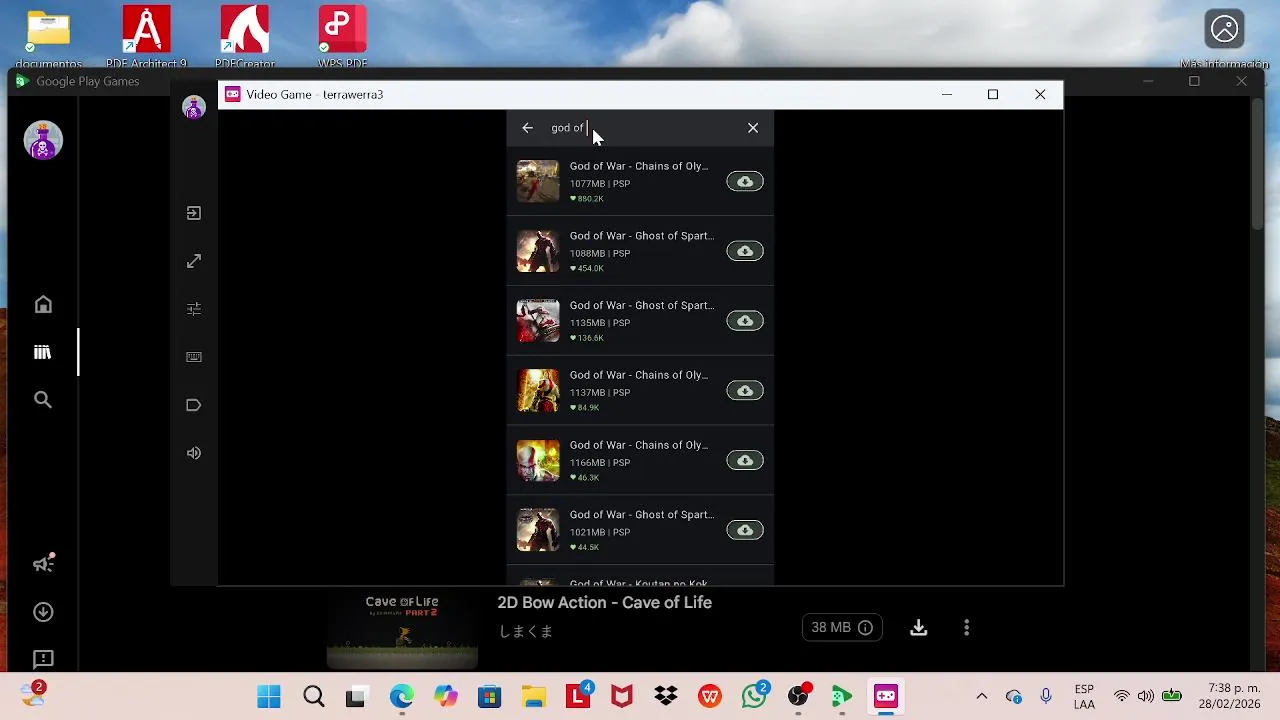This screenshot has width=1280, height=720.
Task: Open Dropbox from the taskbar
Action: pos(666,697)
